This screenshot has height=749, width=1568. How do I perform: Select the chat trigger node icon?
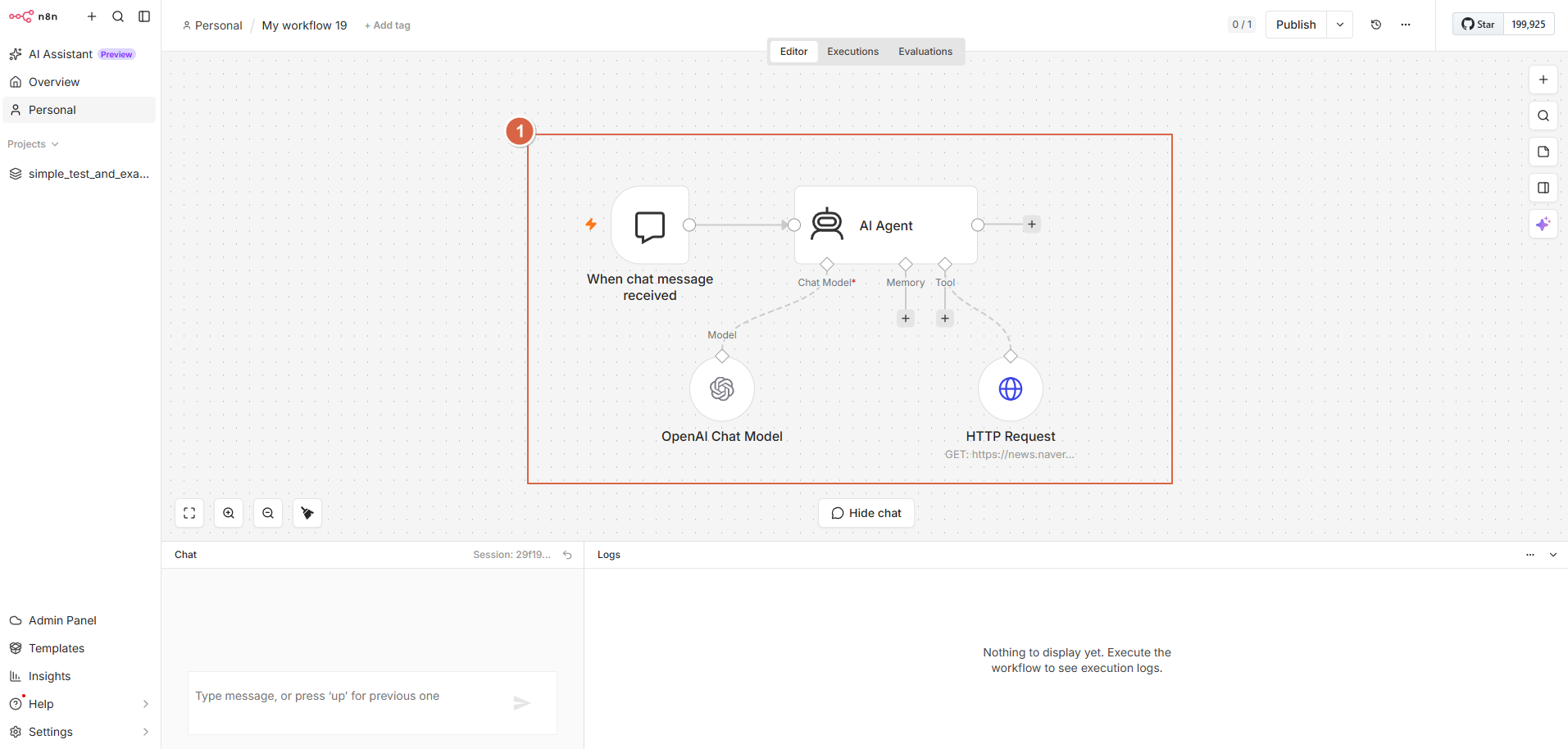[650, 225]
